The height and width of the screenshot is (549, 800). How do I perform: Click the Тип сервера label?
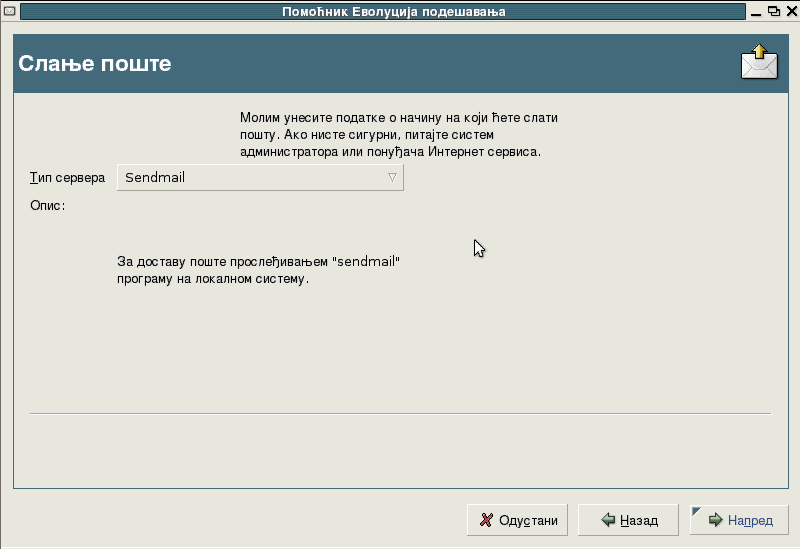[x=67, y=178]
